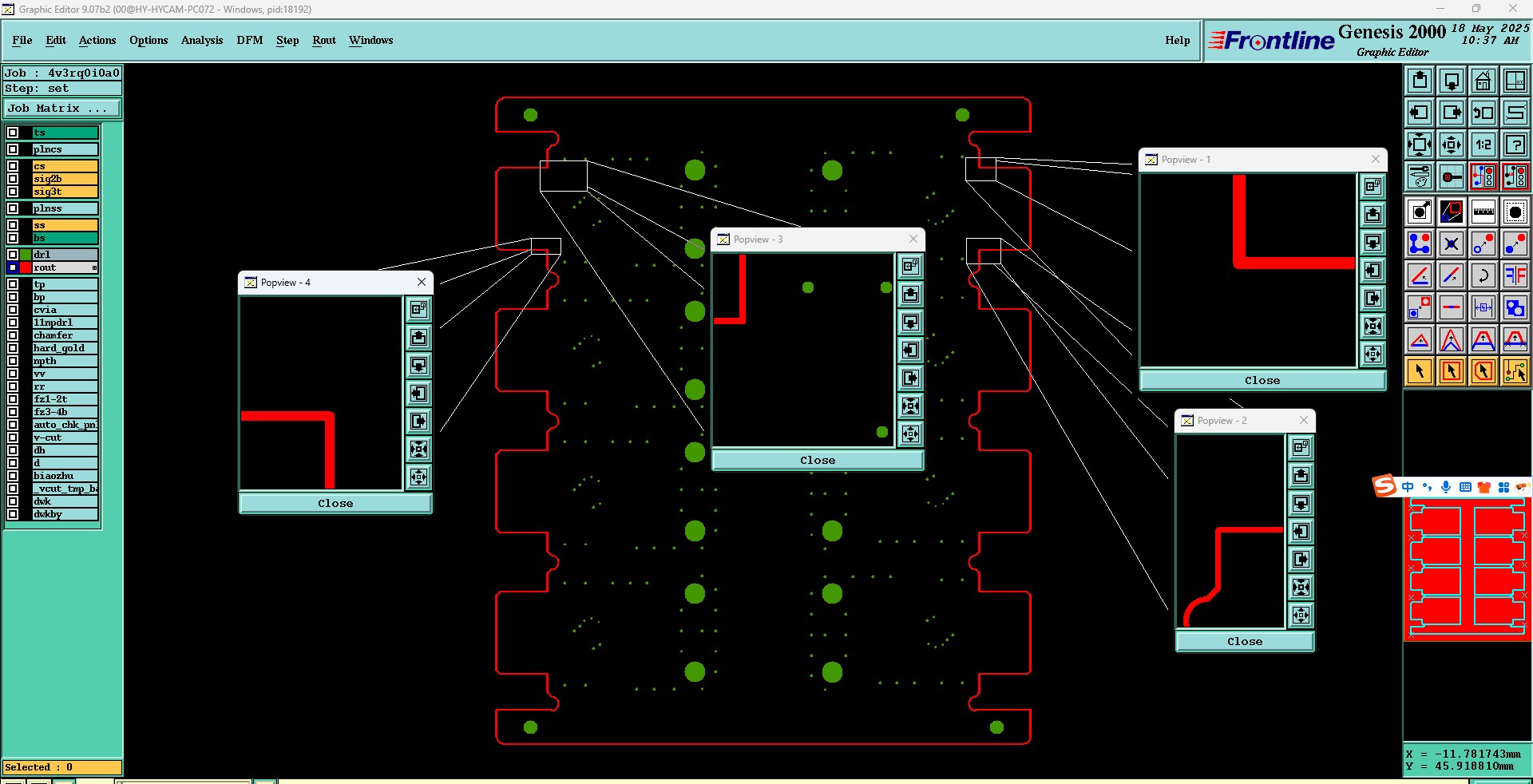
Task: Click zoom in icon in Popview - 4
Action: tap(418, 449)
